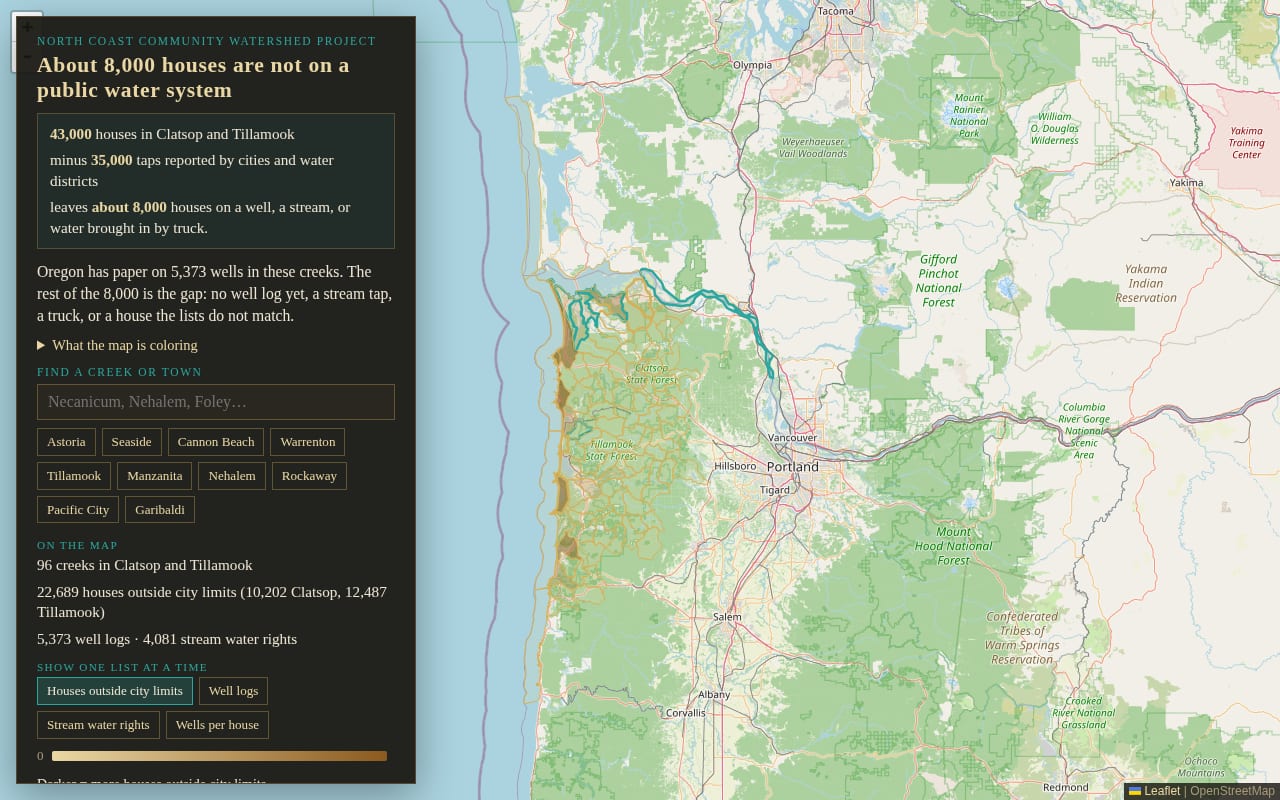Screen dimensions: 1280x800
Task: Click the Olympia label on the map
Action: (752, 65)
